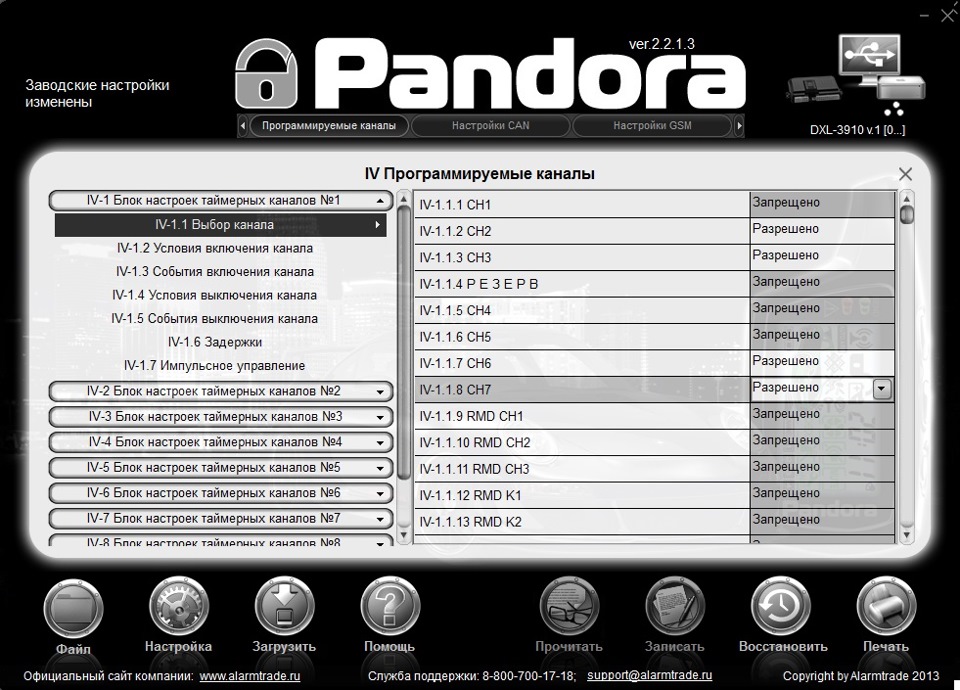960x690 pixels.
Task: Click the support@alarmtrade.ru email link
Action: point(650,675)
